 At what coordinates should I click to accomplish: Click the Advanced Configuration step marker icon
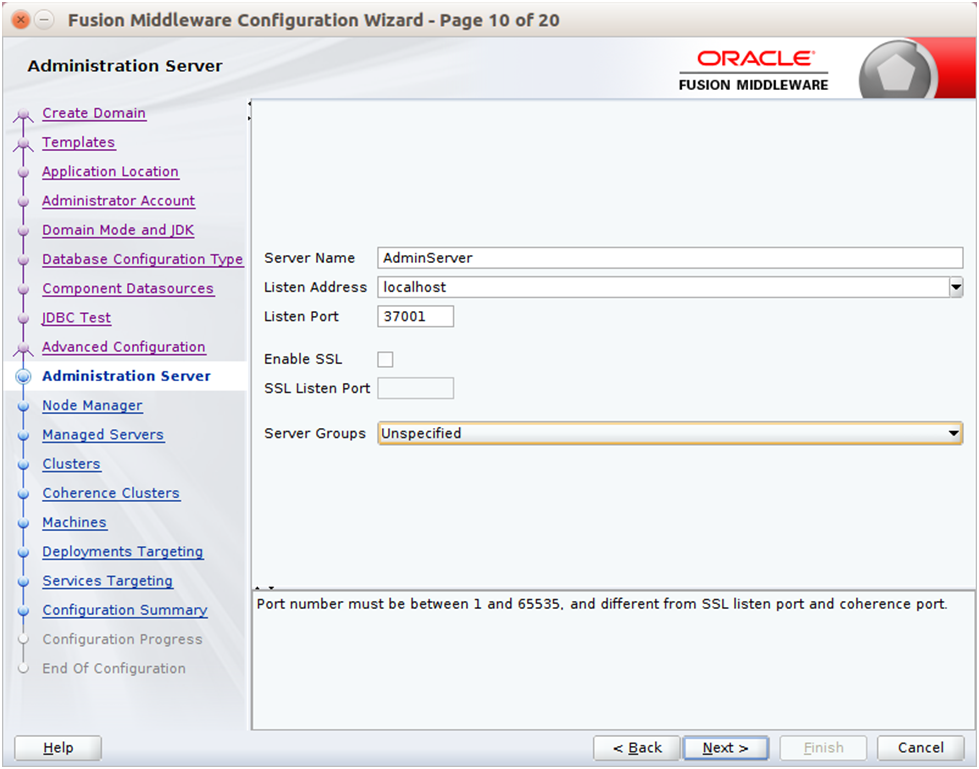click(23, 348)
